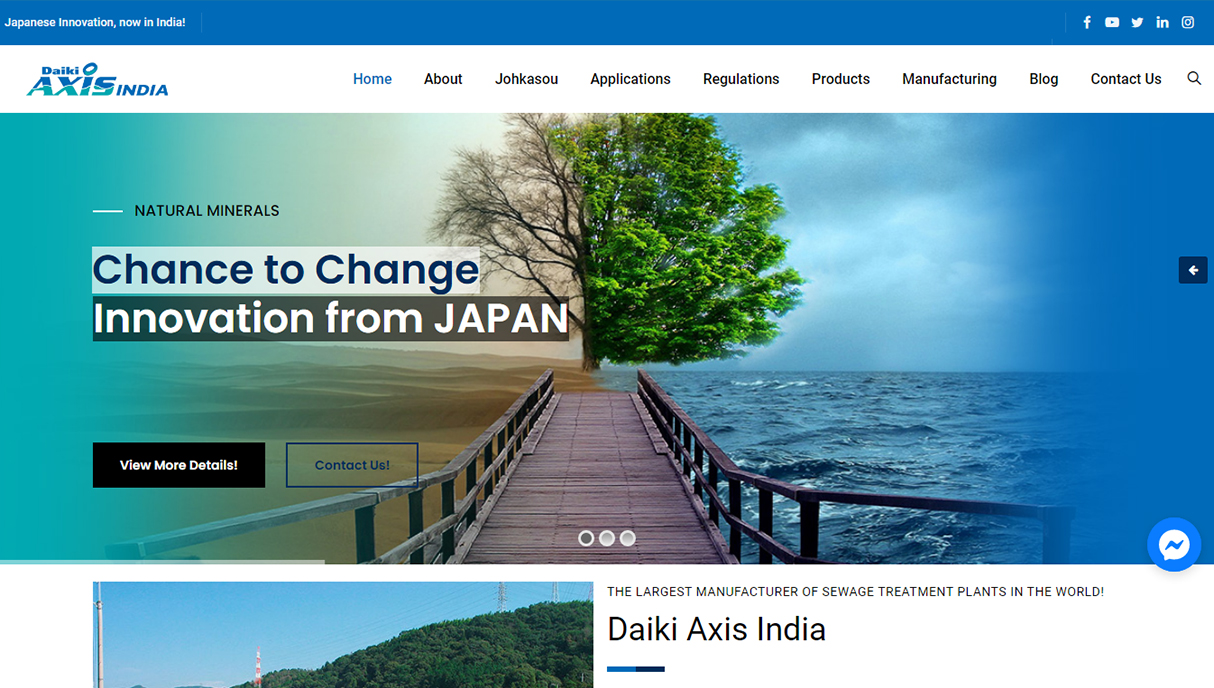Select the second slide indicator dot

tap(607, 538)
